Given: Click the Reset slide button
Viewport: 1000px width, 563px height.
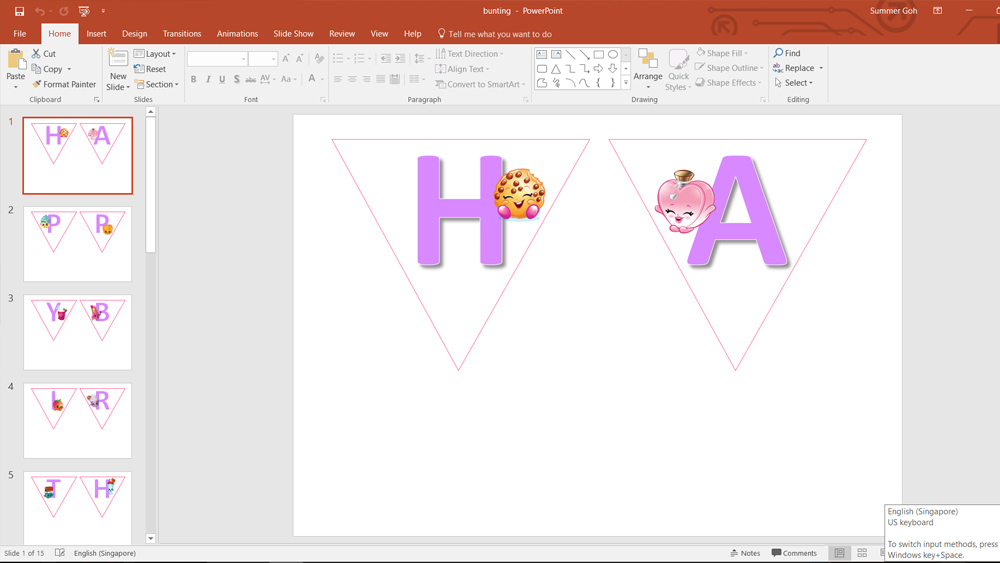Looking at the screenshot, I should click(x=151, y=69).
